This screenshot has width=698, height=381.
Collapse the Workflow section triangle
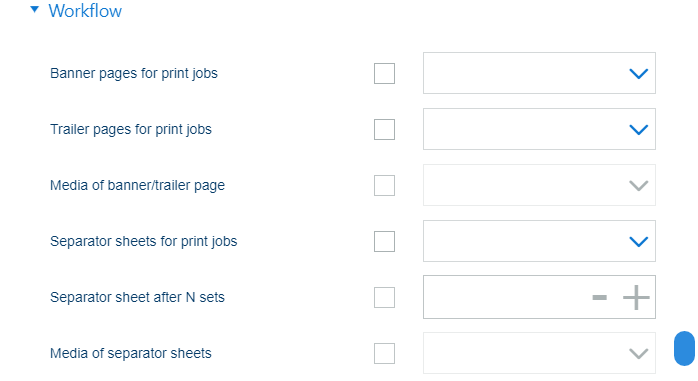point(35,9)
